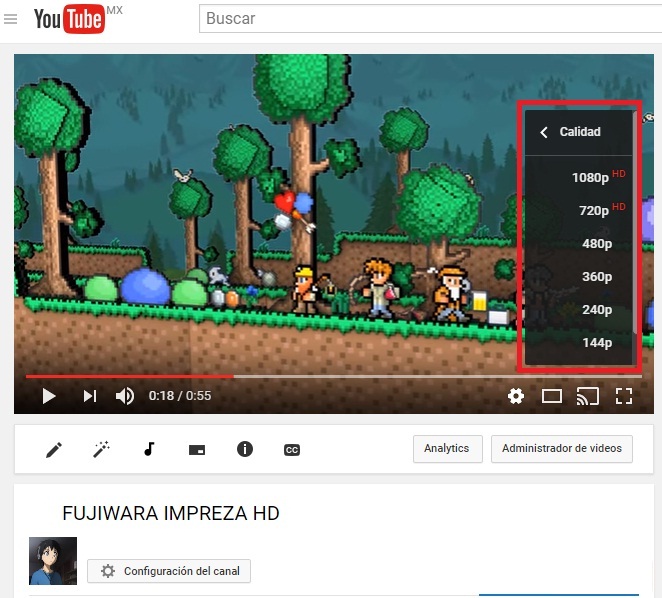
Task: Choose 360p quality
Action: (x=578, y=276)
